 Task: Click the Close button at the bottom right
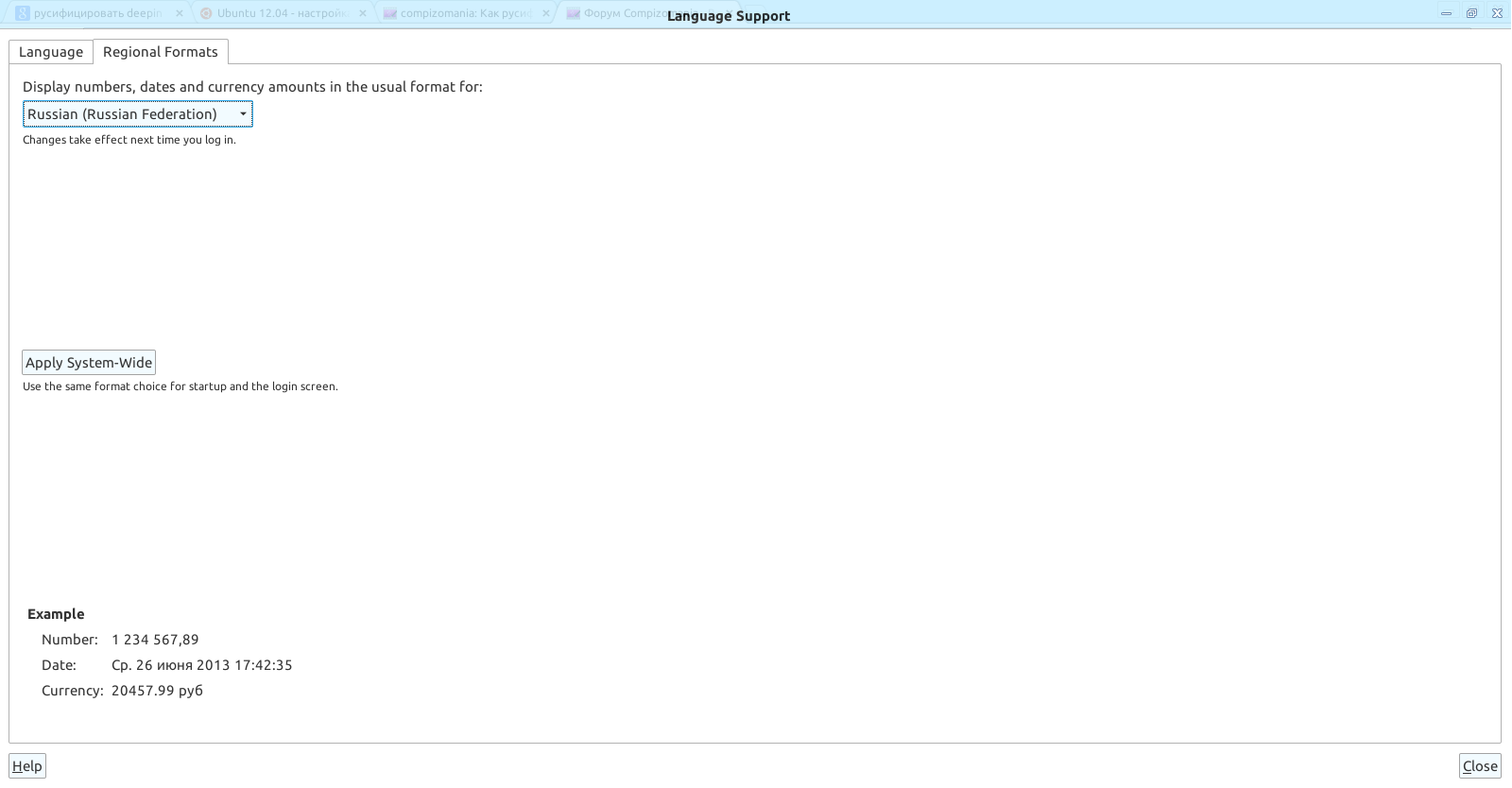[x=1480, y=766]
